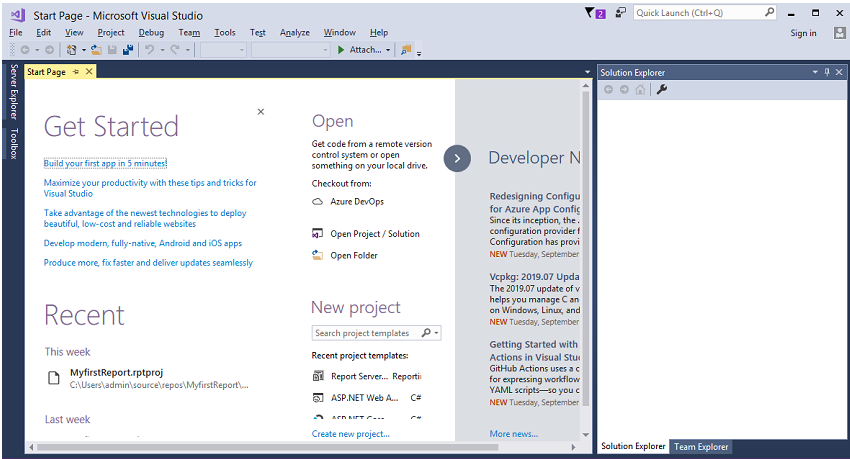This screenshot has width=850, height=459.
Task: Expand the search project templates dropdown
Action: [437, 333]
